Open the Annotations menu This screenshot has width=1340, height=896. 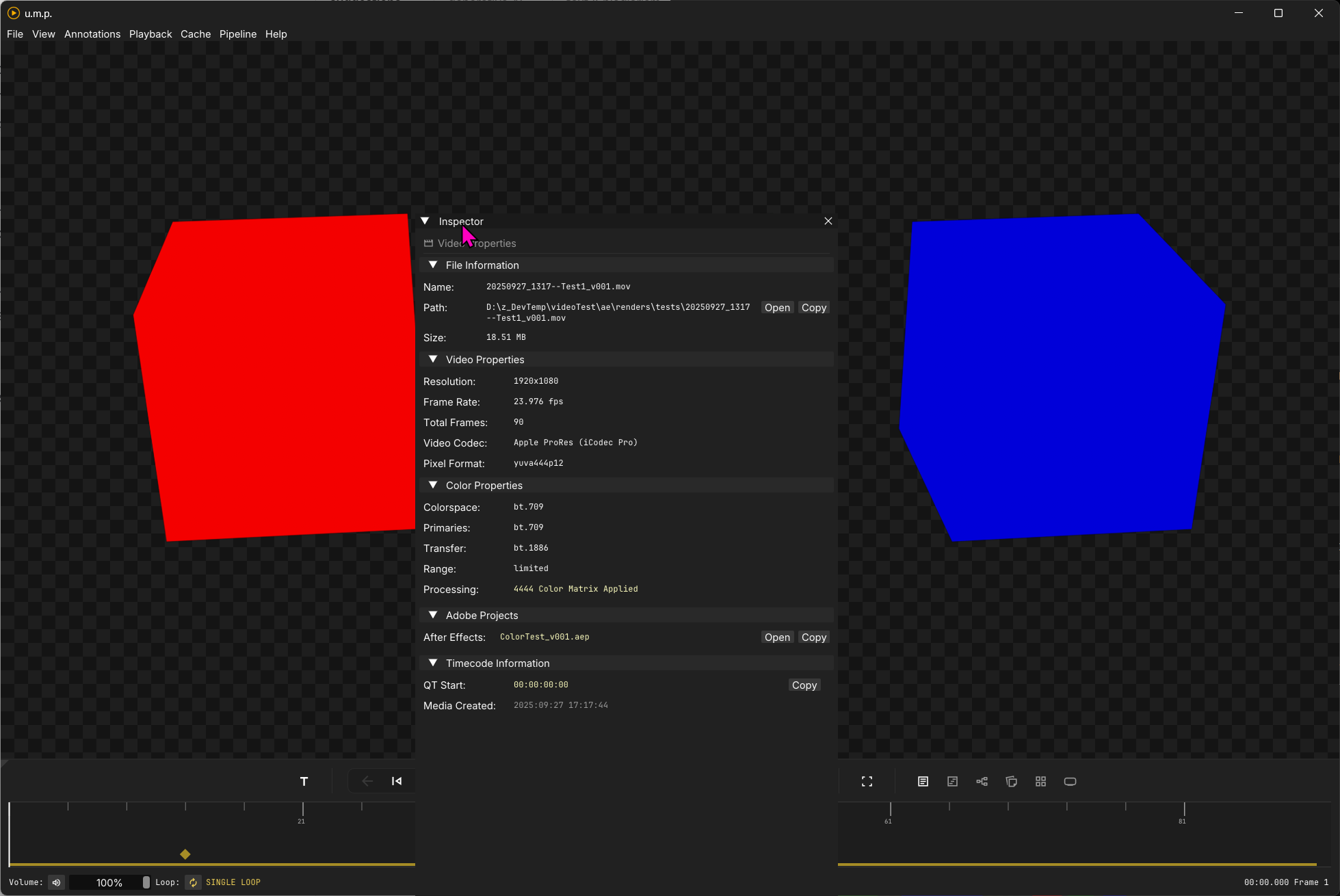point(92,34)
